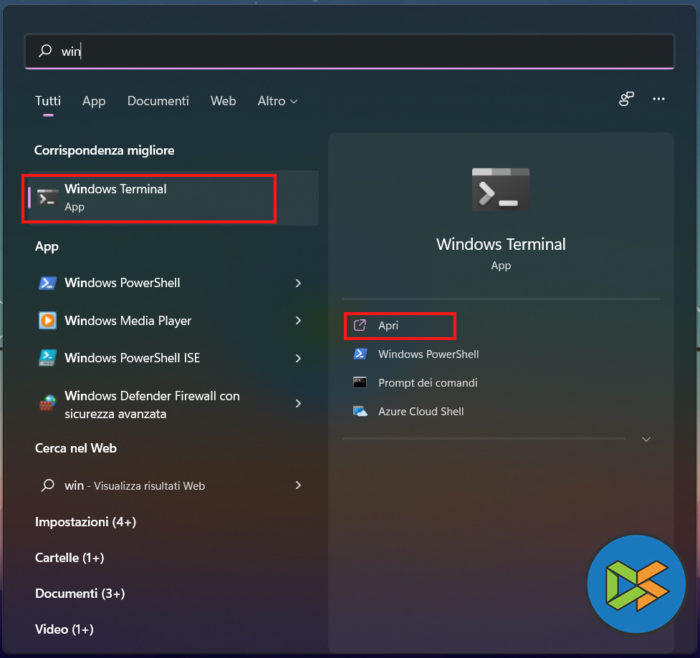The width and height of the screenshot is (700, 658).
Task: Click the large Windows Terminal preview icon
Action: click(500, 189)
